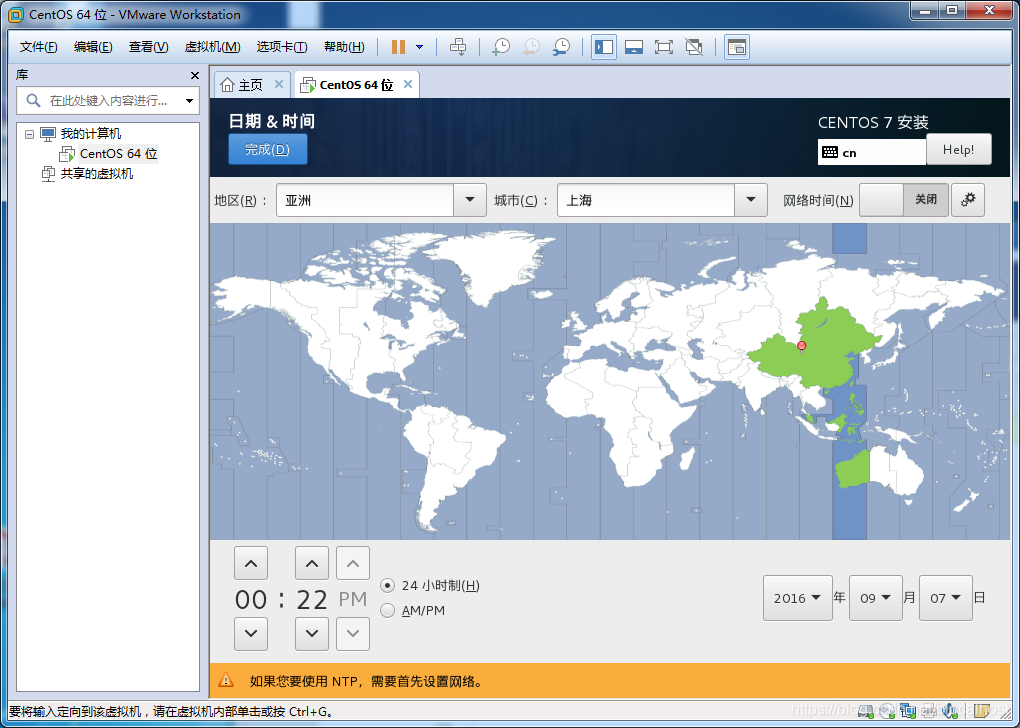Click the printer device status icon

pyautogui.click(x=929, y=710)
